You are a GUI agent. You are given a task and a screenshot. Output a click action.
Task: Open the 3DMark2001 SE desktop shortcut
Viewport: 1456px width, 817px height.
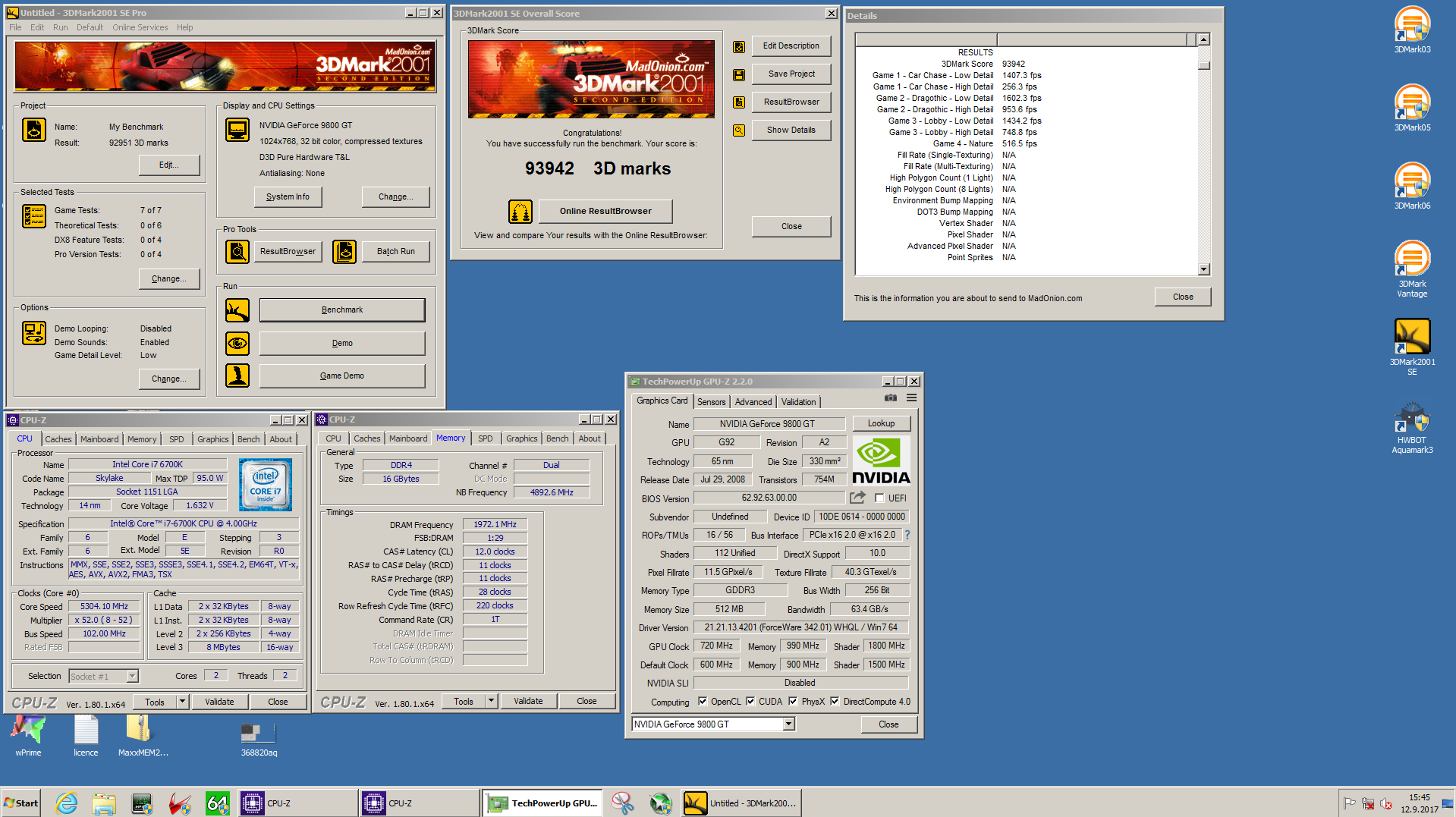coord(1411,347)
